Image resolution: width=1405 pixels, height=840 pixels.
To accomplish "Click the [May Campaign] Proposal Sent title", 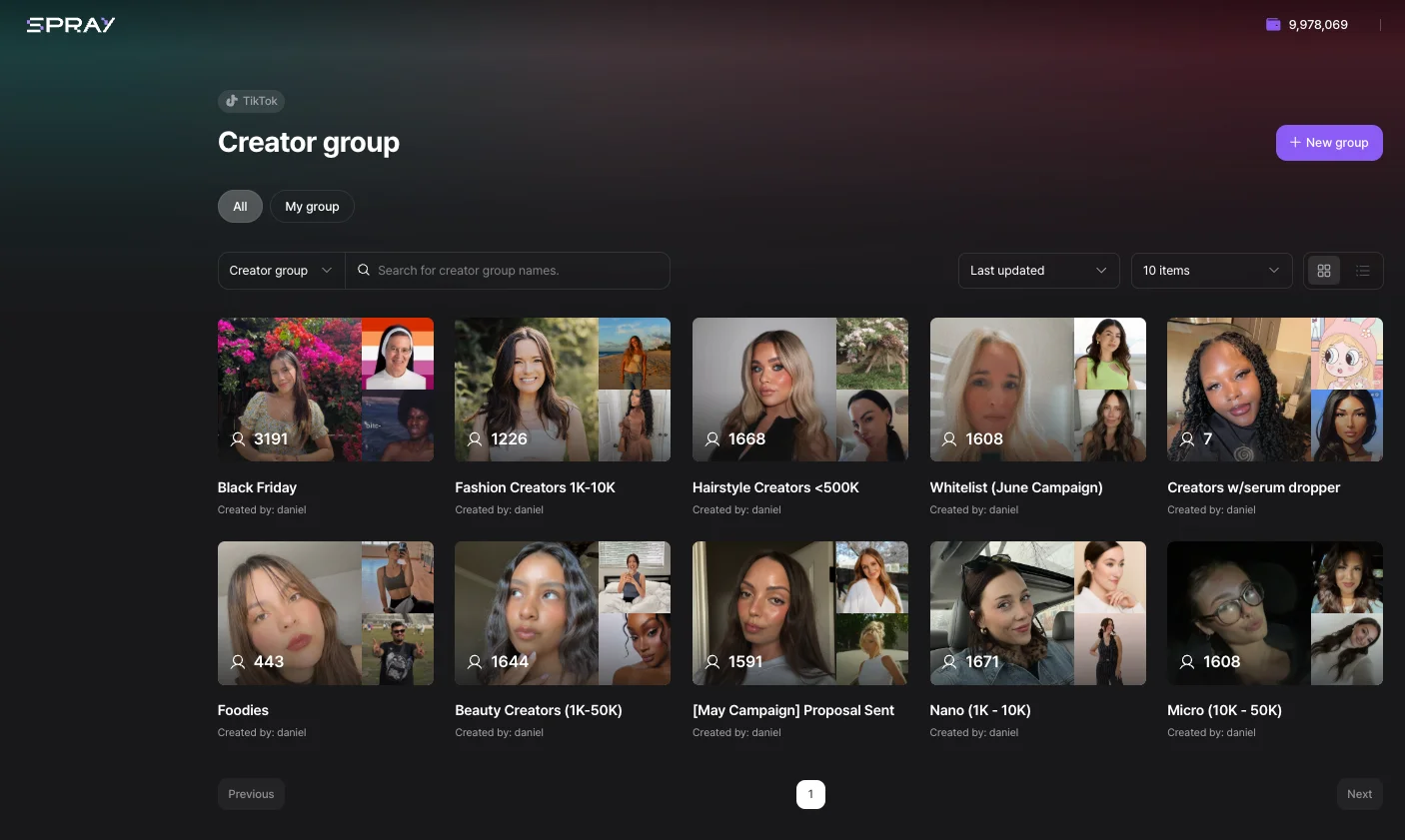I will pyautogui.click(x=793, y=710).
